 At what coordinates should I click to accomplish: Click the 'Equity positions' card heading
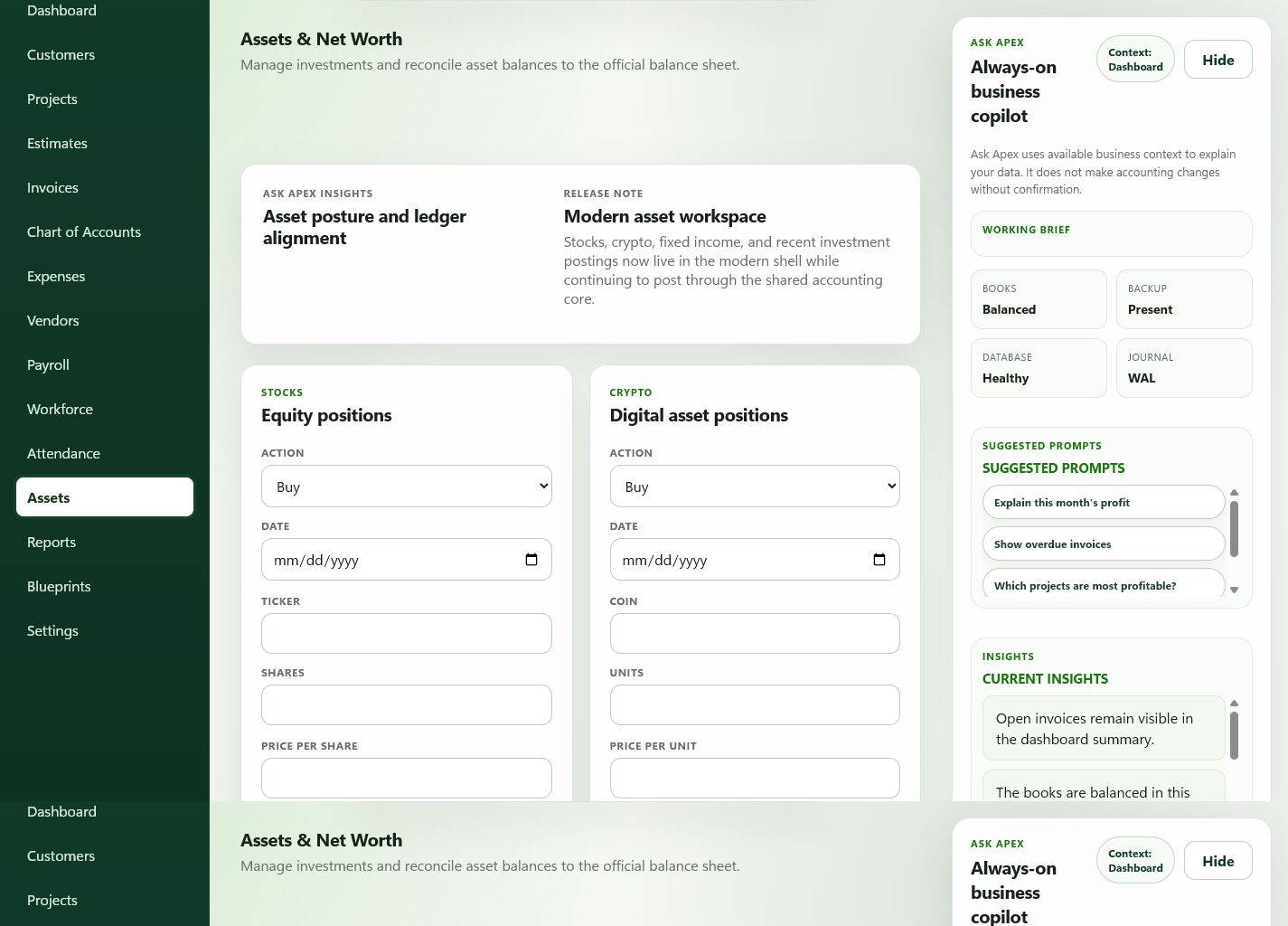pyautogui.click(x=326, y=415)
